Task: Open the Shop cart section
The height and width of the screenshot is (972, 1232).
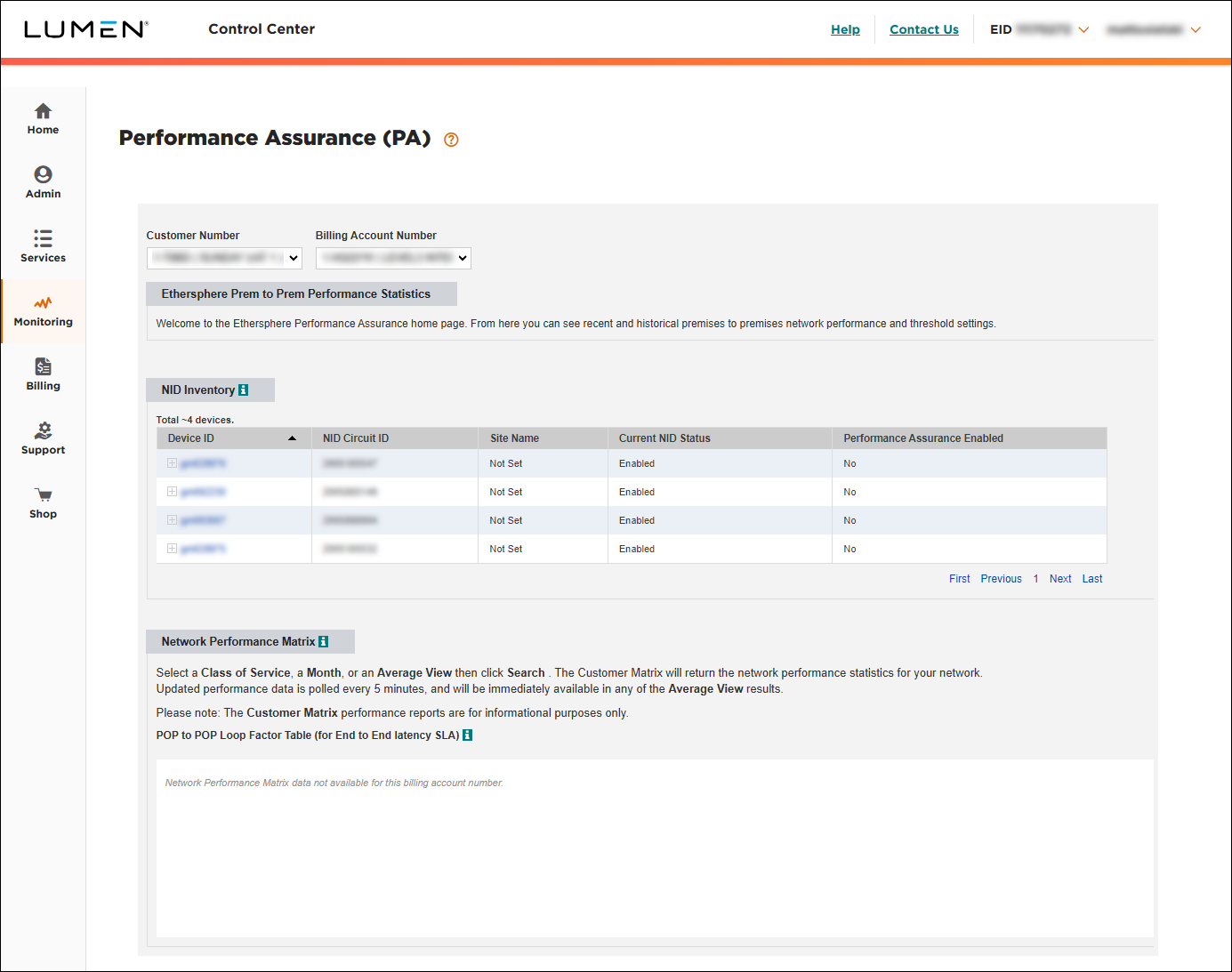Action: pyautogui.click(x=43, y=503)
